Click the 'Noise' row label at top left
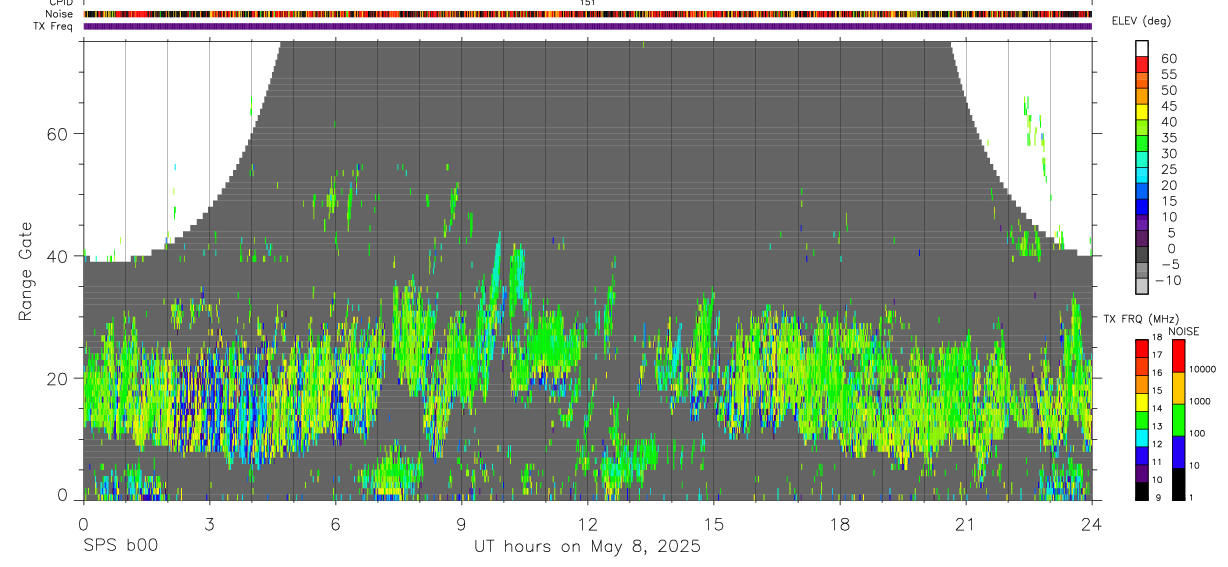 pos(60,14)
